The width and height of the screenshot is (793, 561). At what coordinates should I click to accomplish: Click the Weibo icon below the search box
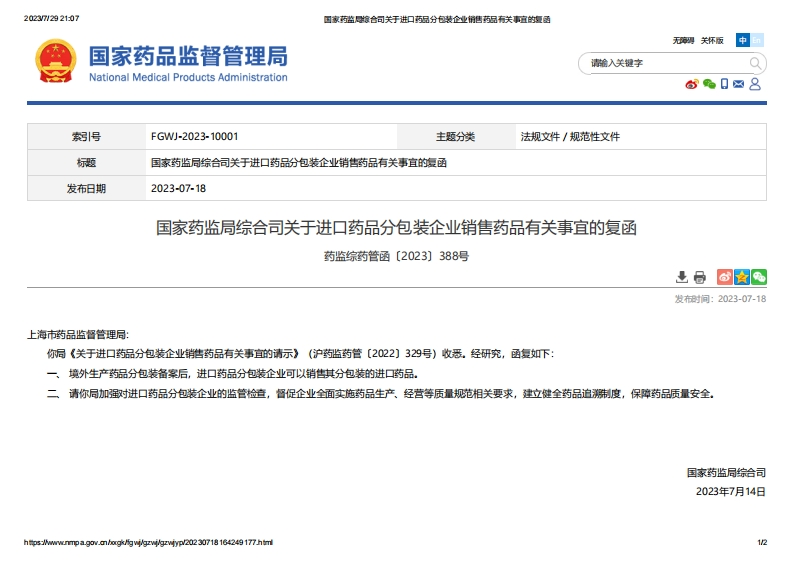(691, 84)
